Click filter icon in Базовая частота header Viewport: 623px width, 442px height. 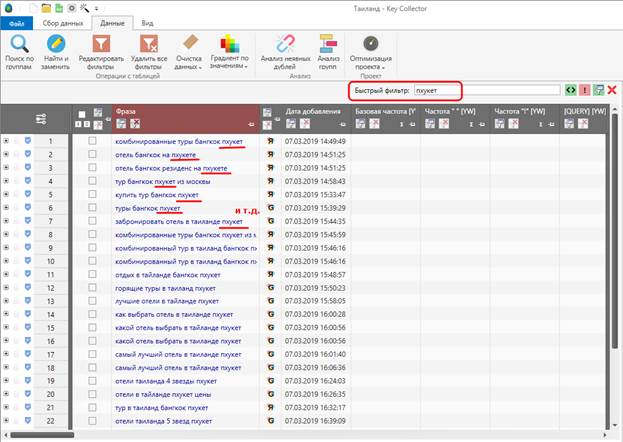(x=360, y=124)
